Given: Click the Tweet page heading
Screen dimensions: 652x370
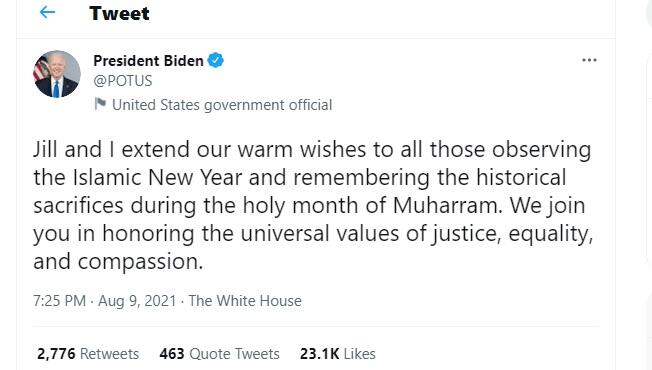Looking at the screenshot, I should point(119,13).
